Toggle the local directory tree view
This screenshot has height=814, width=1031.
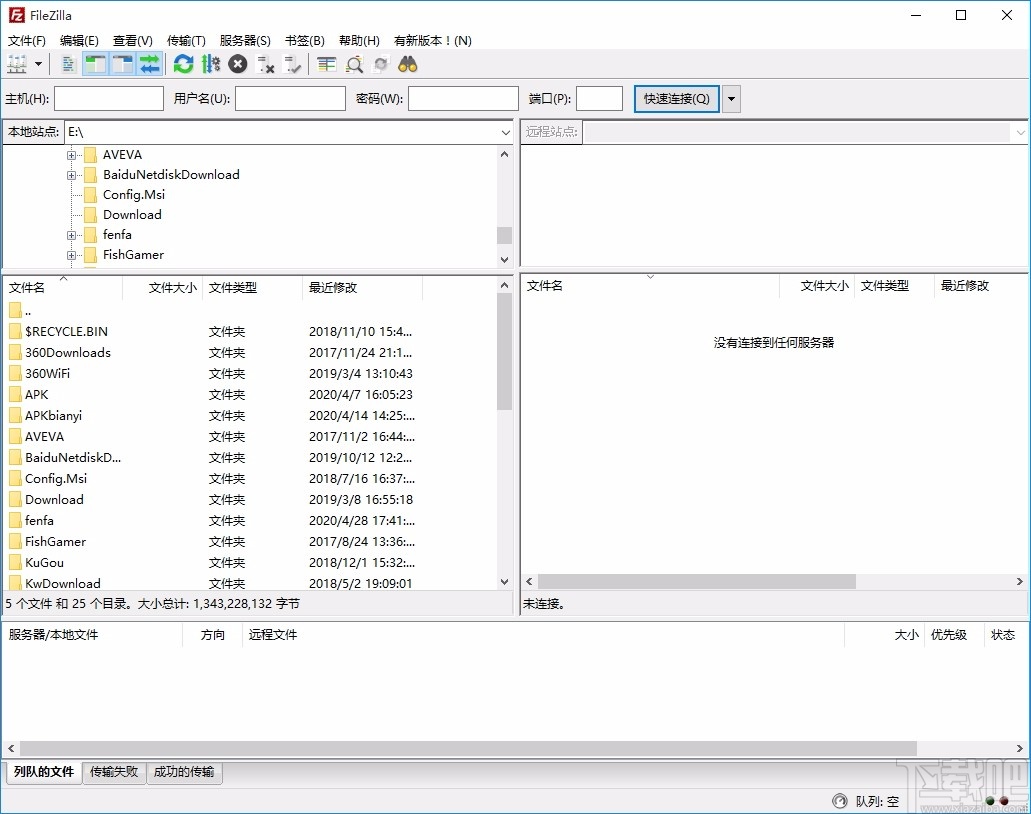95,63
